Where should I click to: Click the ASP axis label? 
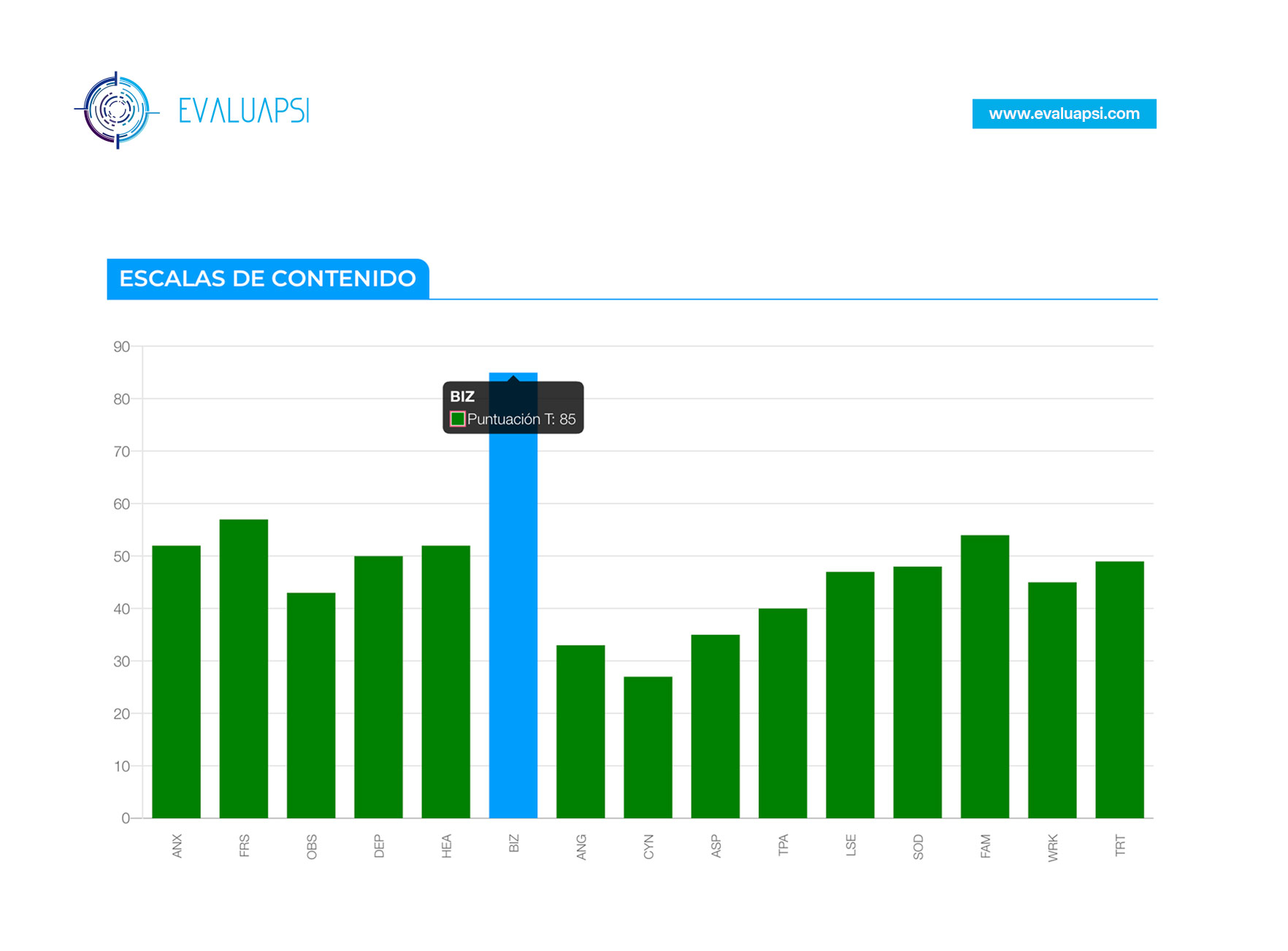(716, 846)
